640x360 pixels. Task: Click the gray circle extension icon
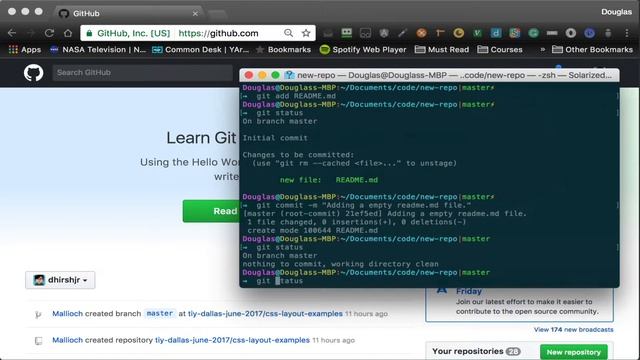571,33
